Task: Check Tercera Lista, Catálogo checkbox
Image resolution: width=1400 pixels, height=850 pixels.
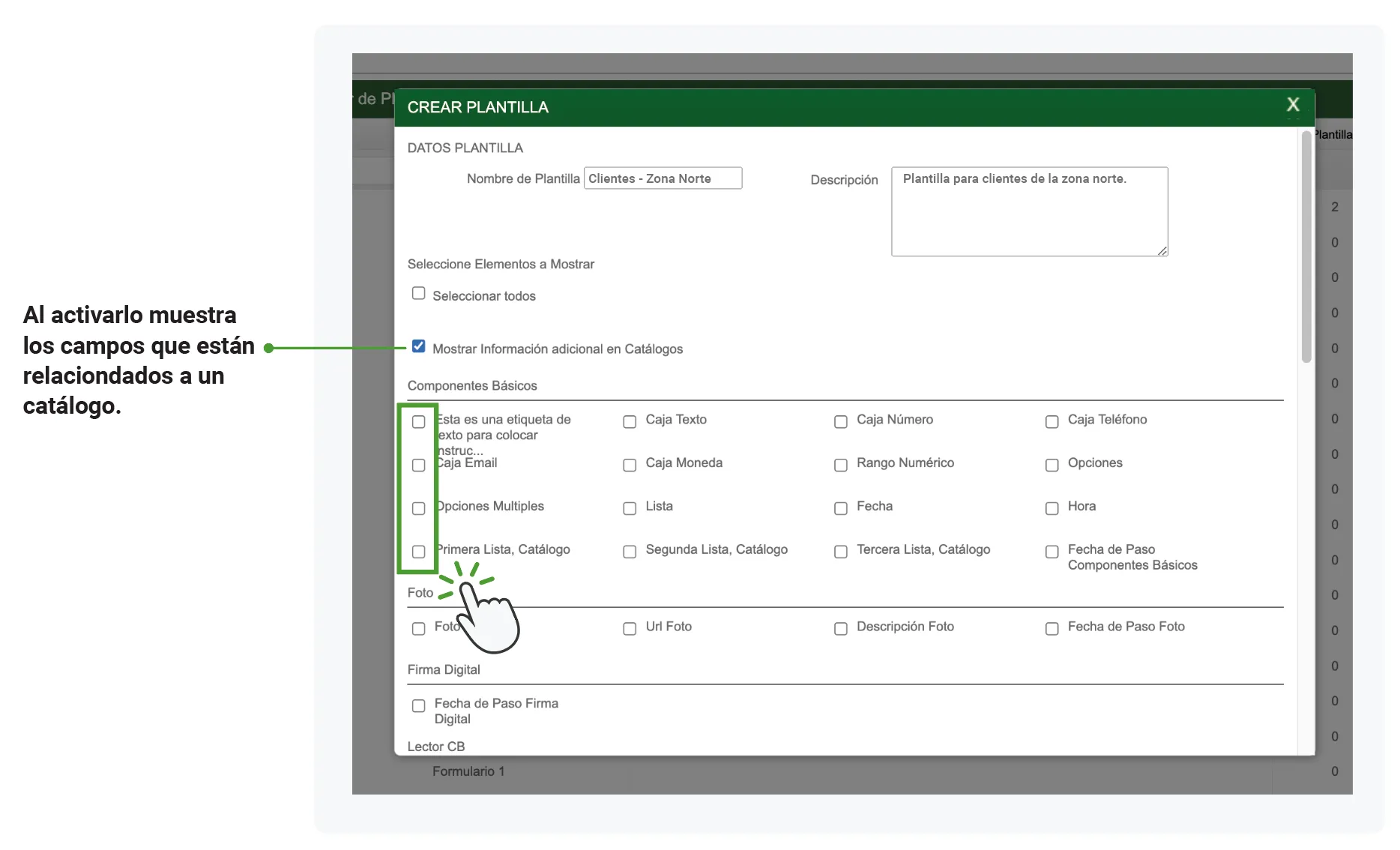Action: pos(841,552)
